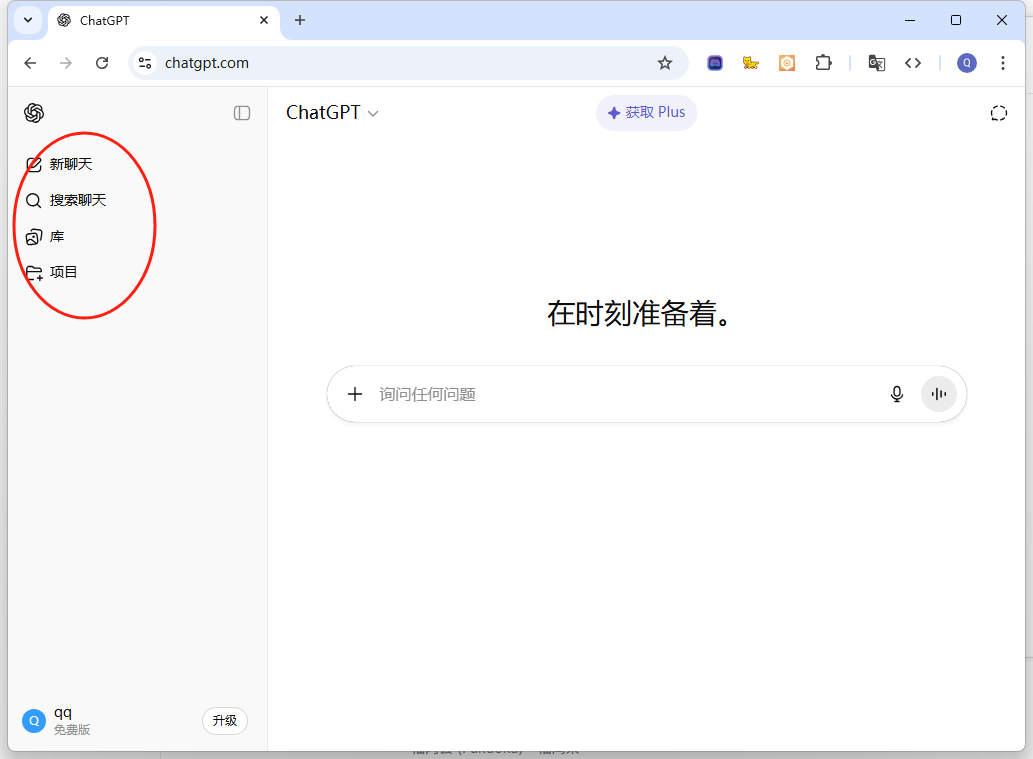Click the code brackets toolbar icon
1033x759 pixels.
click(912, 63)
